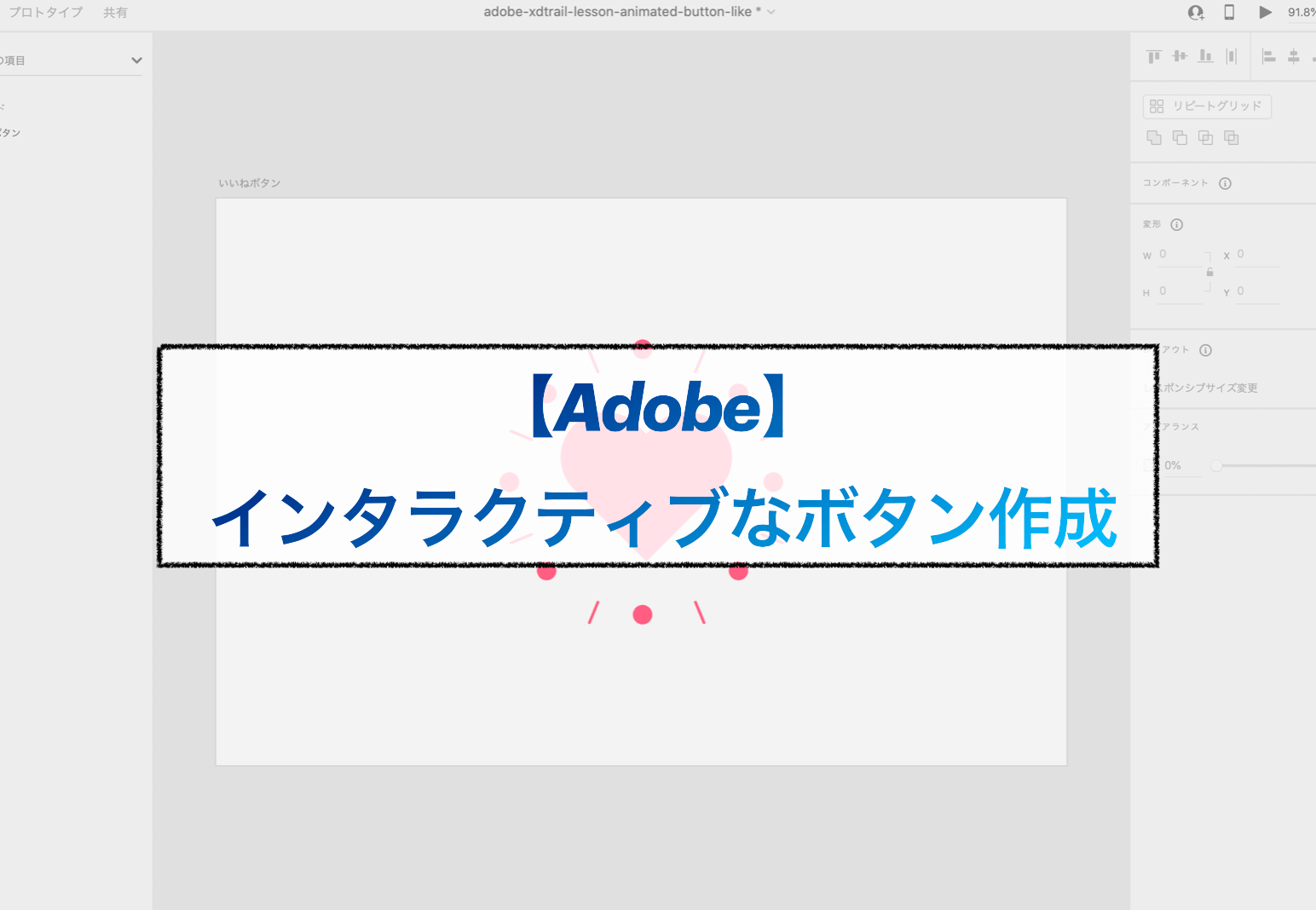The width and height of the screenshot is (1316, 910).
Task: Open the document title dropdown arrow
Action: (x=771, y=12)
